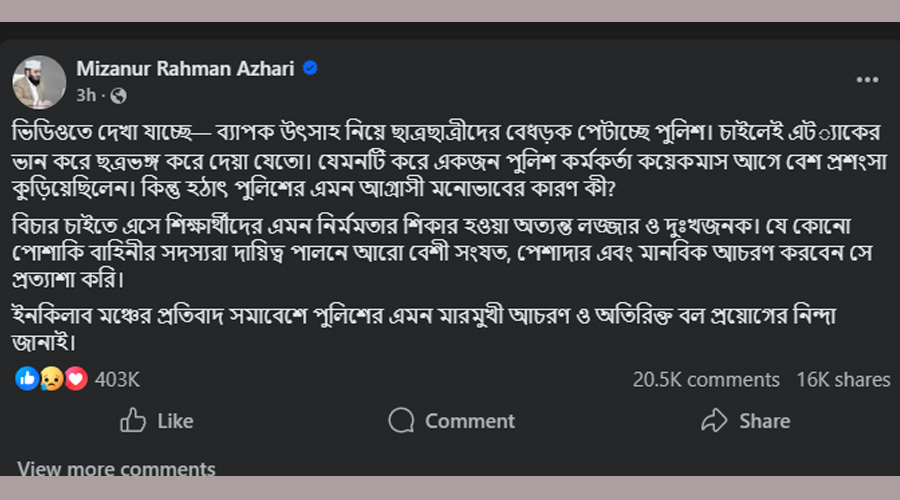The height and width of the screenshot is (500, 900).
Task: Open Mizanur Rahman Azhari profile name link
Action: coord(187,69)
